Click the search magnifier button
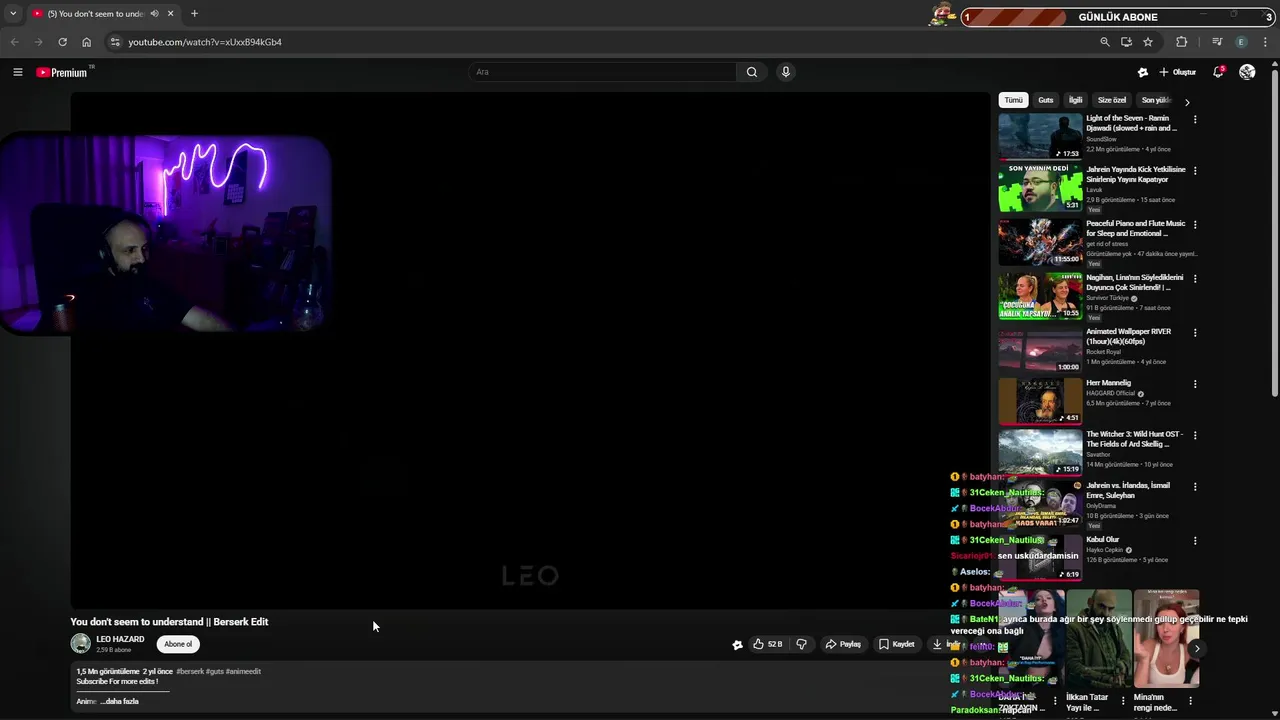Screen dimensions: 1280x720 752,72
